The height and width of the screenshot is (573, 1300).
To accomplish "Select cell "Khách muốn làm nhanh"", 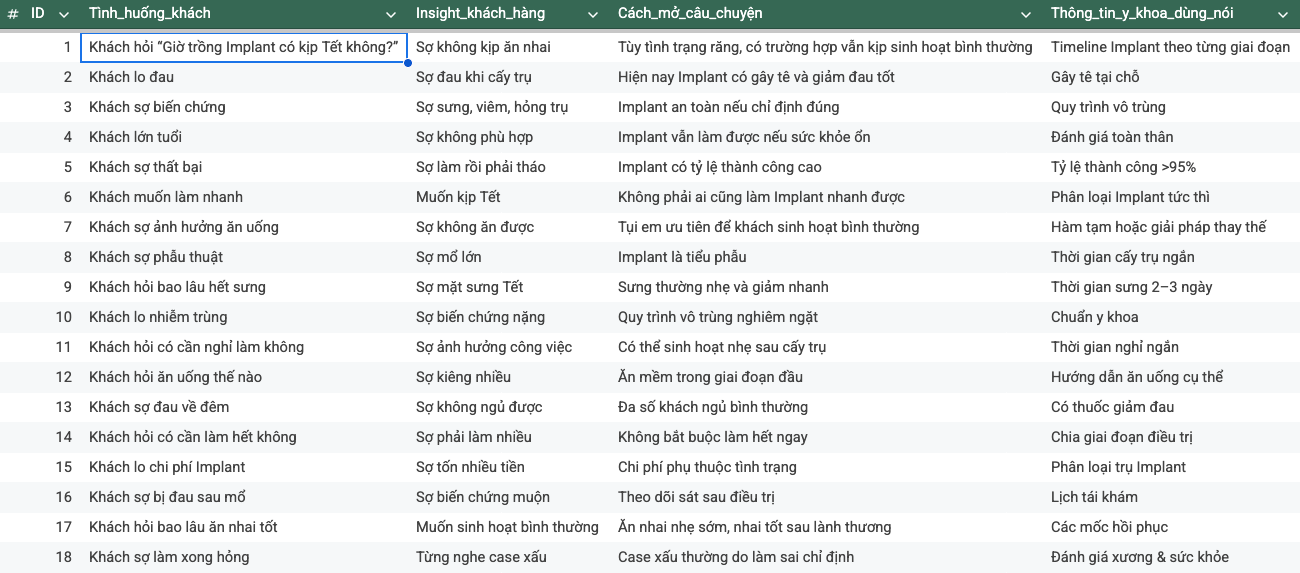I will pos(244,197).
